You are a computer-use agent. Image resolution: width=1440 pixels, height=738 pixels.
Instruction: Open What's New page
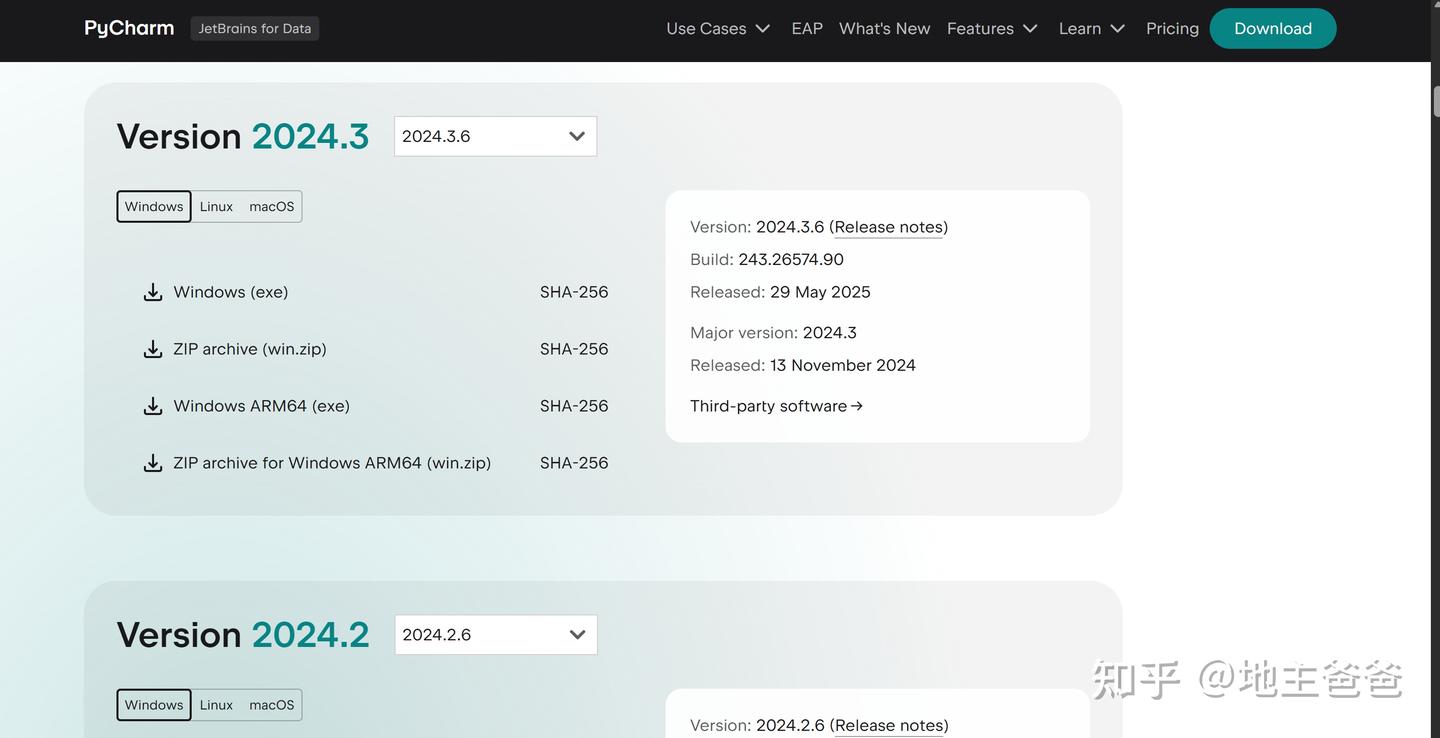885,28
